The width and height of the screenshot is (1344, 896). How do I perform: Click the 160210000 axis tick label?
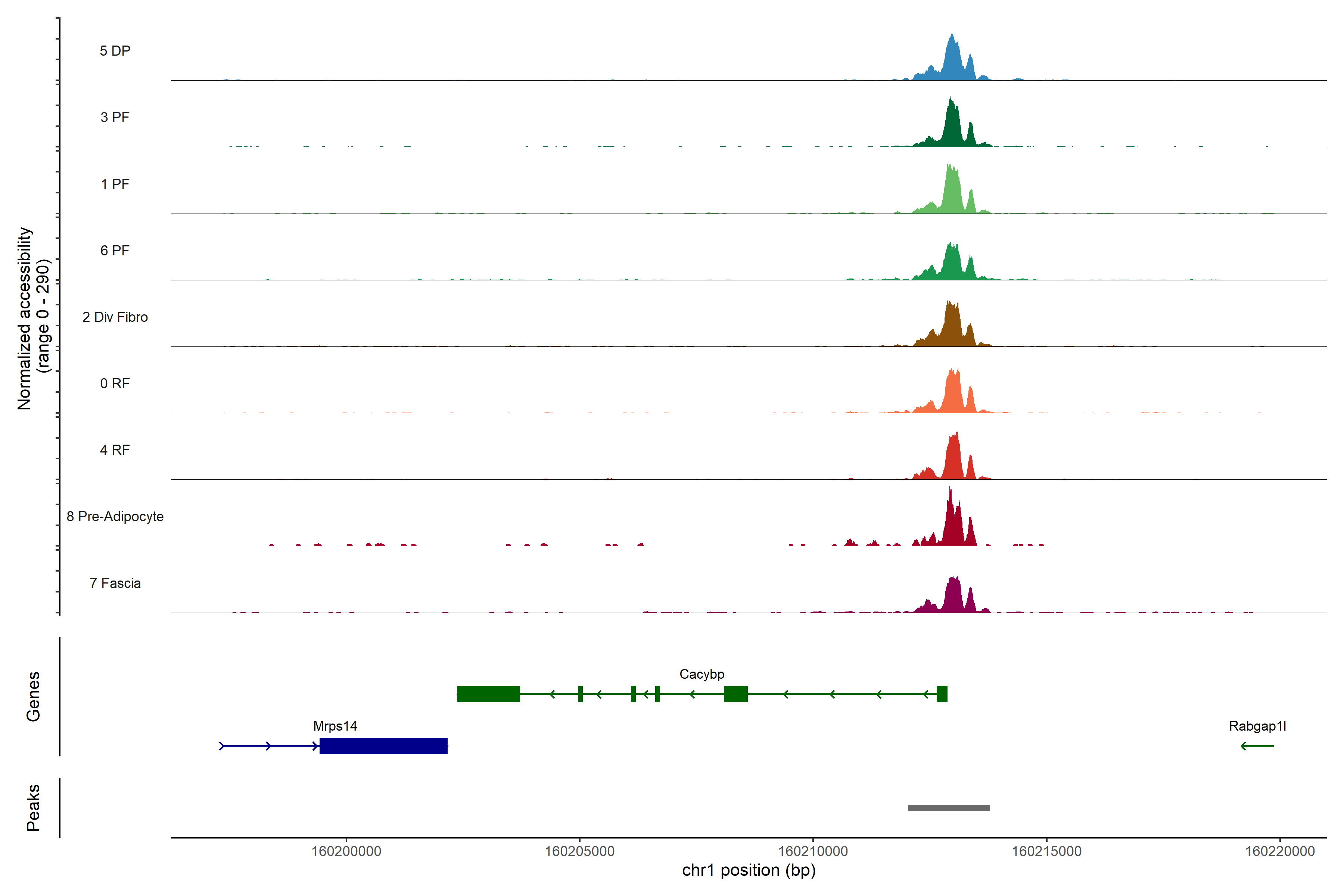[x=813, y=851]
